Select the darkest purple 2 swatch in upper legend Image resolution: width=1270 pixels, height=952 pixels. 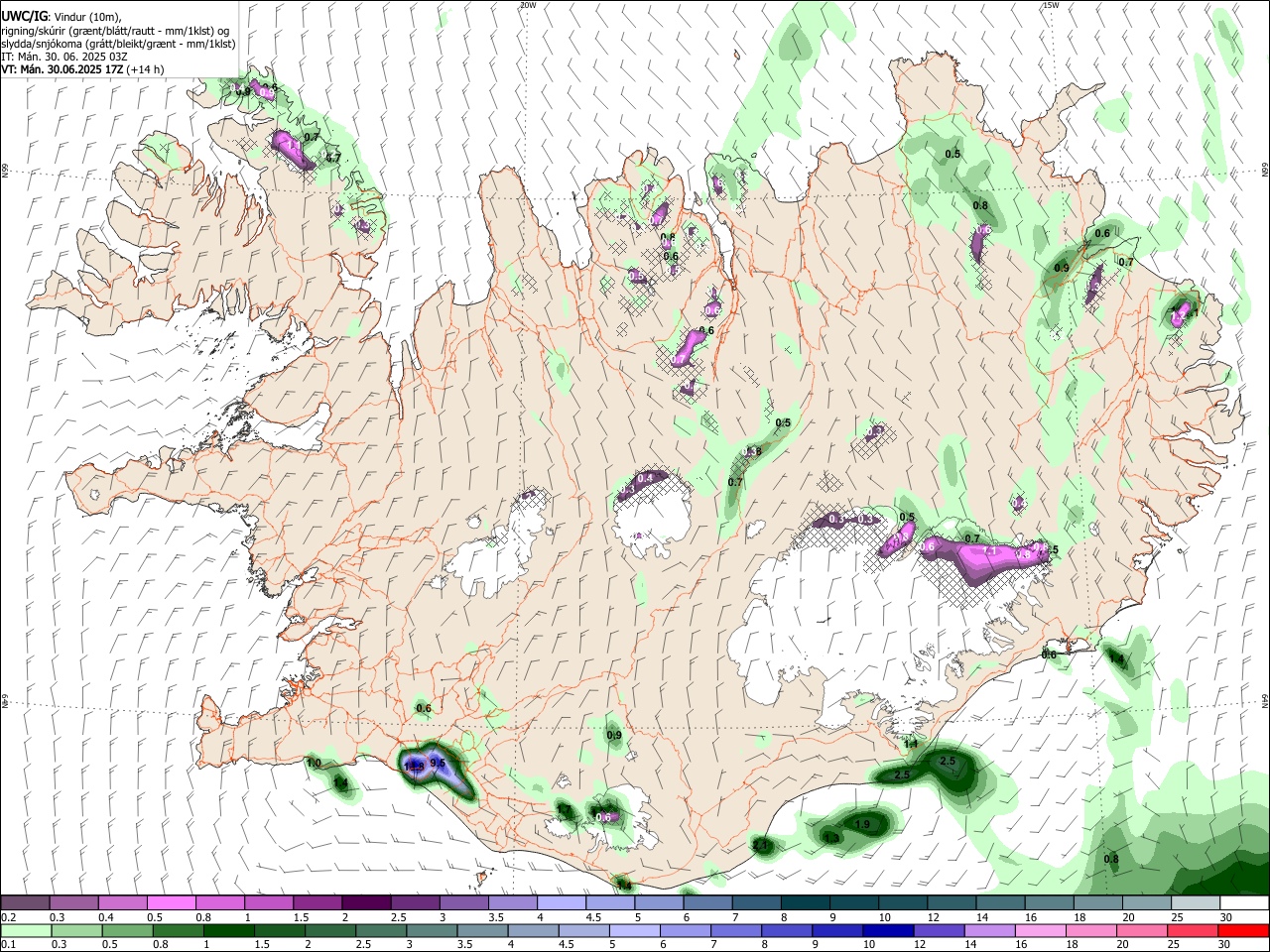tap(365, 903)
